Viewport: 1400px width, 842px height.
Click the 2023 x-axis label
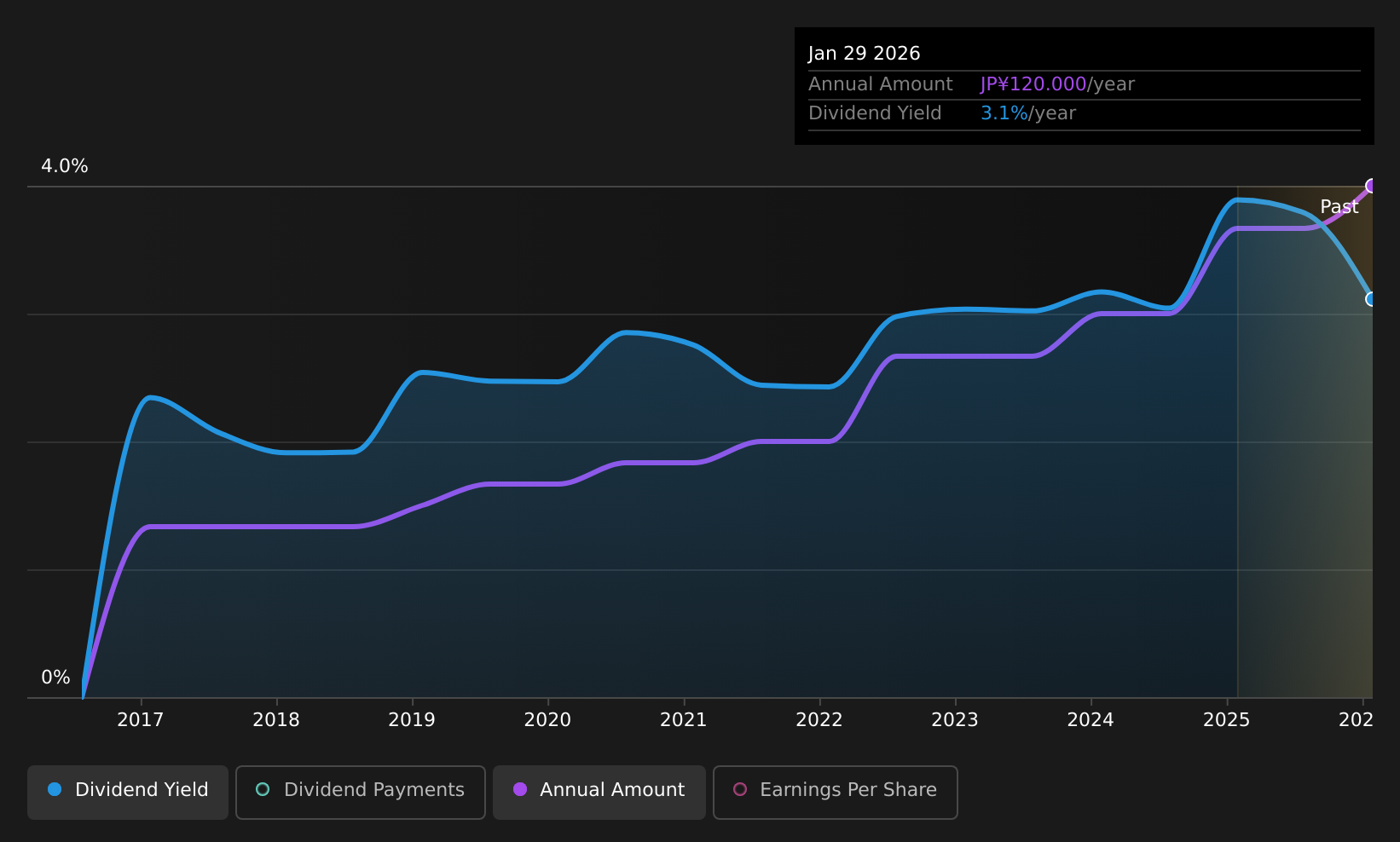[955, 720]
